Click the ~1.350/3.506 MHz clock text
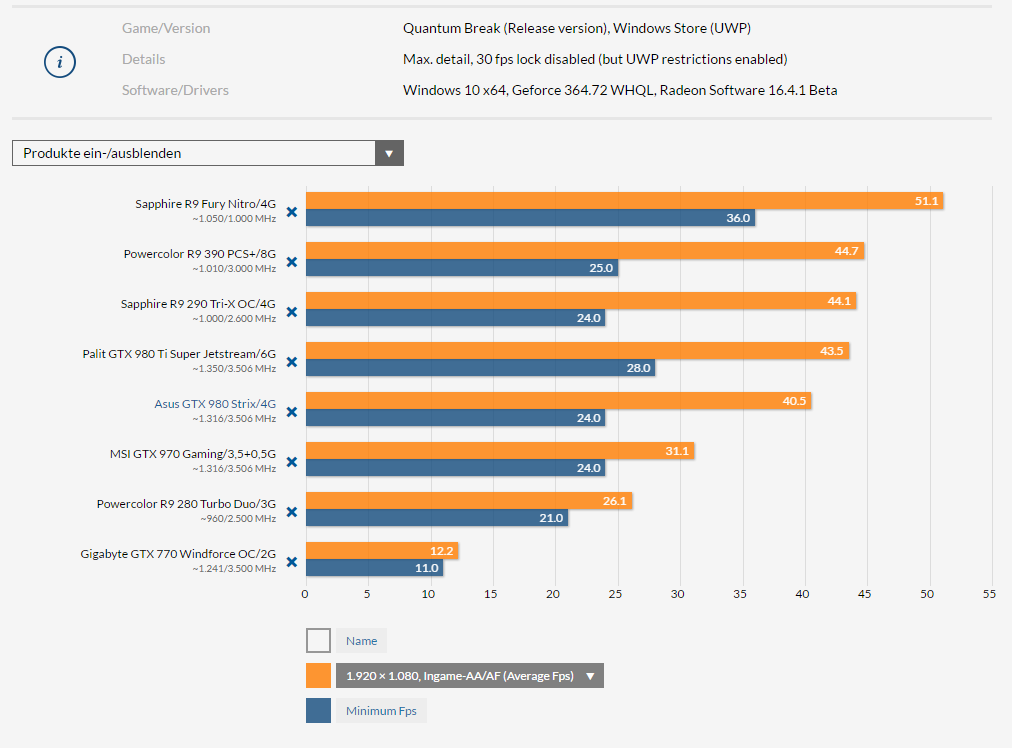Screen dimensions: 1012x748 click(234, 369)
